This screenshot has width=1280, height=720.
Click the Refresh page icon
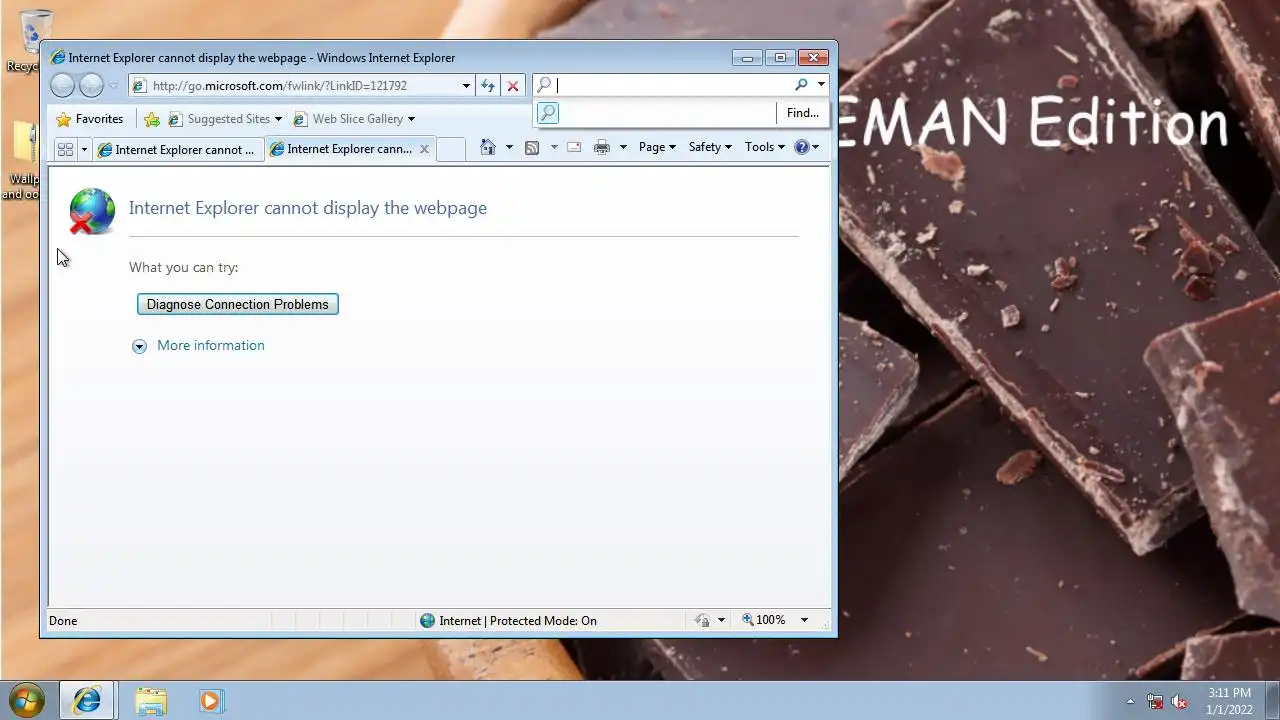click(488, 86)
